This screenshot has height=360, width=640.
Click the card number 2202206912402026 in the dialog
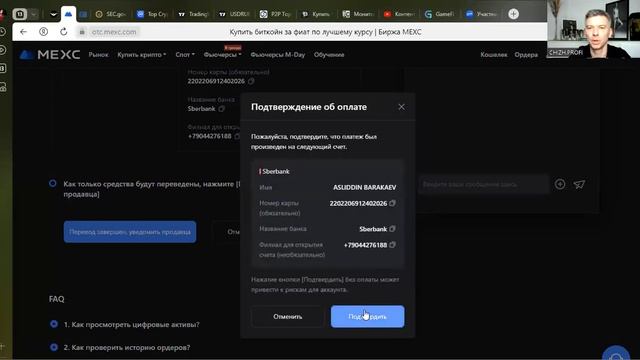coord(358,203)
